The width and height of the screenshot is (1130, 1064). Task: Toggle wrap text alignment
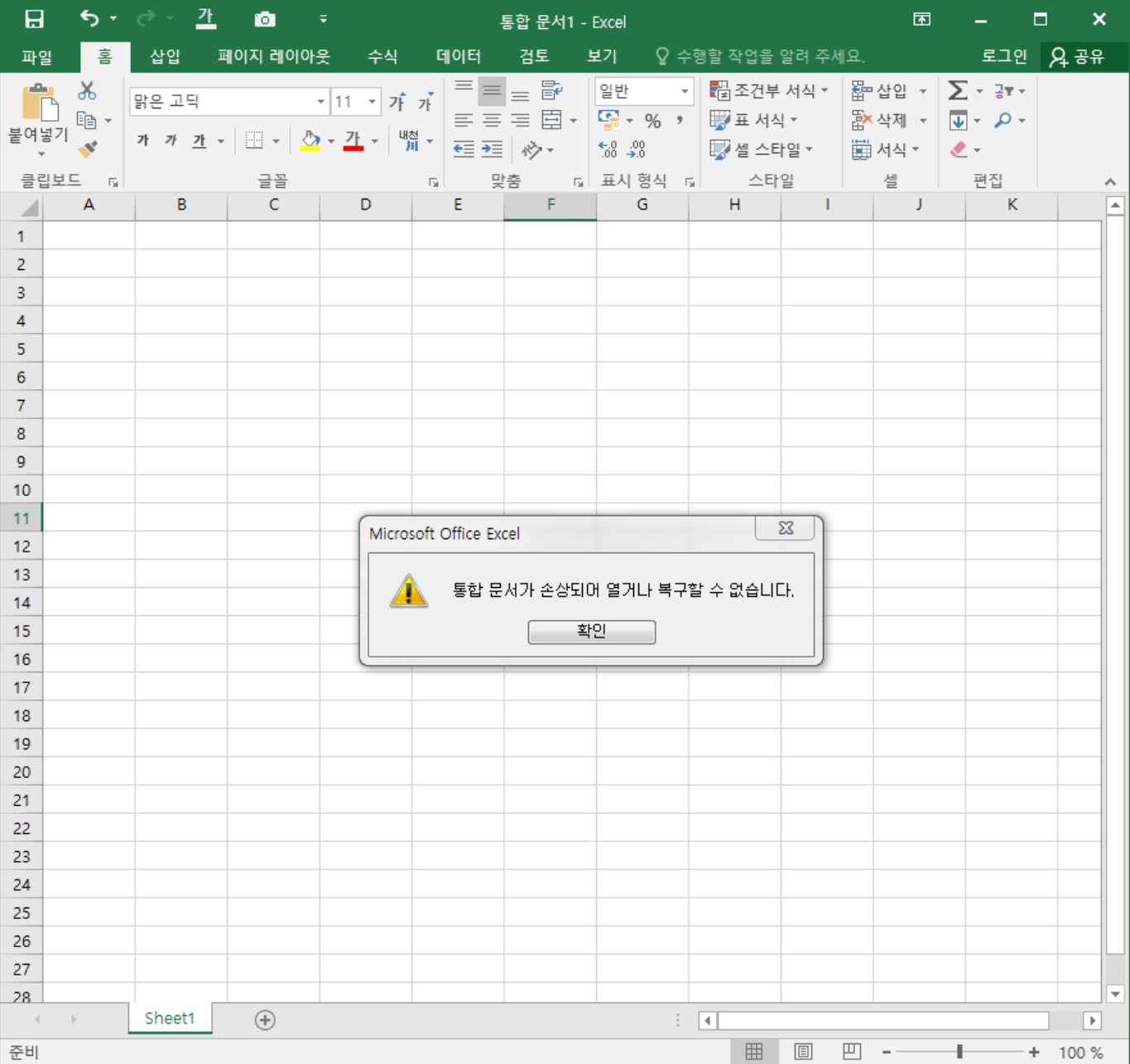tap(551, 91)
